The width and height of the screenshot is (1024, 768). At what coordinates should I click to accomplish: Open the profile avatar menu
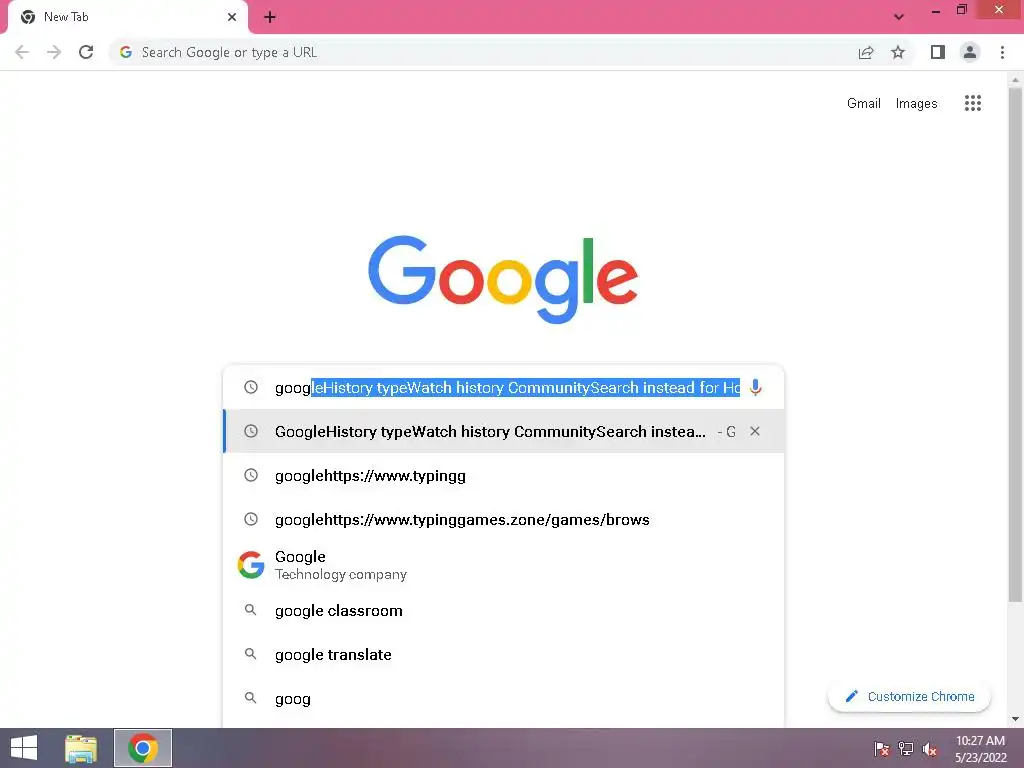tap(970, 52)
